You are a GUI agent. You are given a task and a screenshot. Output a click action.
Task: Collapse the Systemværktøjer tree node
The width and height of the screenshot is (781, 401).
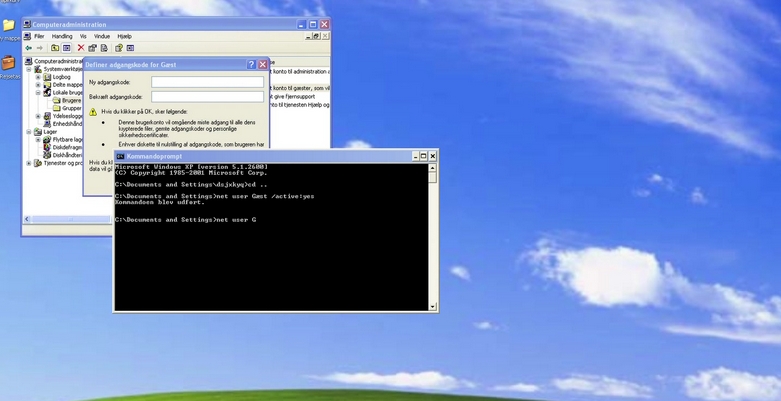[29, 69]
